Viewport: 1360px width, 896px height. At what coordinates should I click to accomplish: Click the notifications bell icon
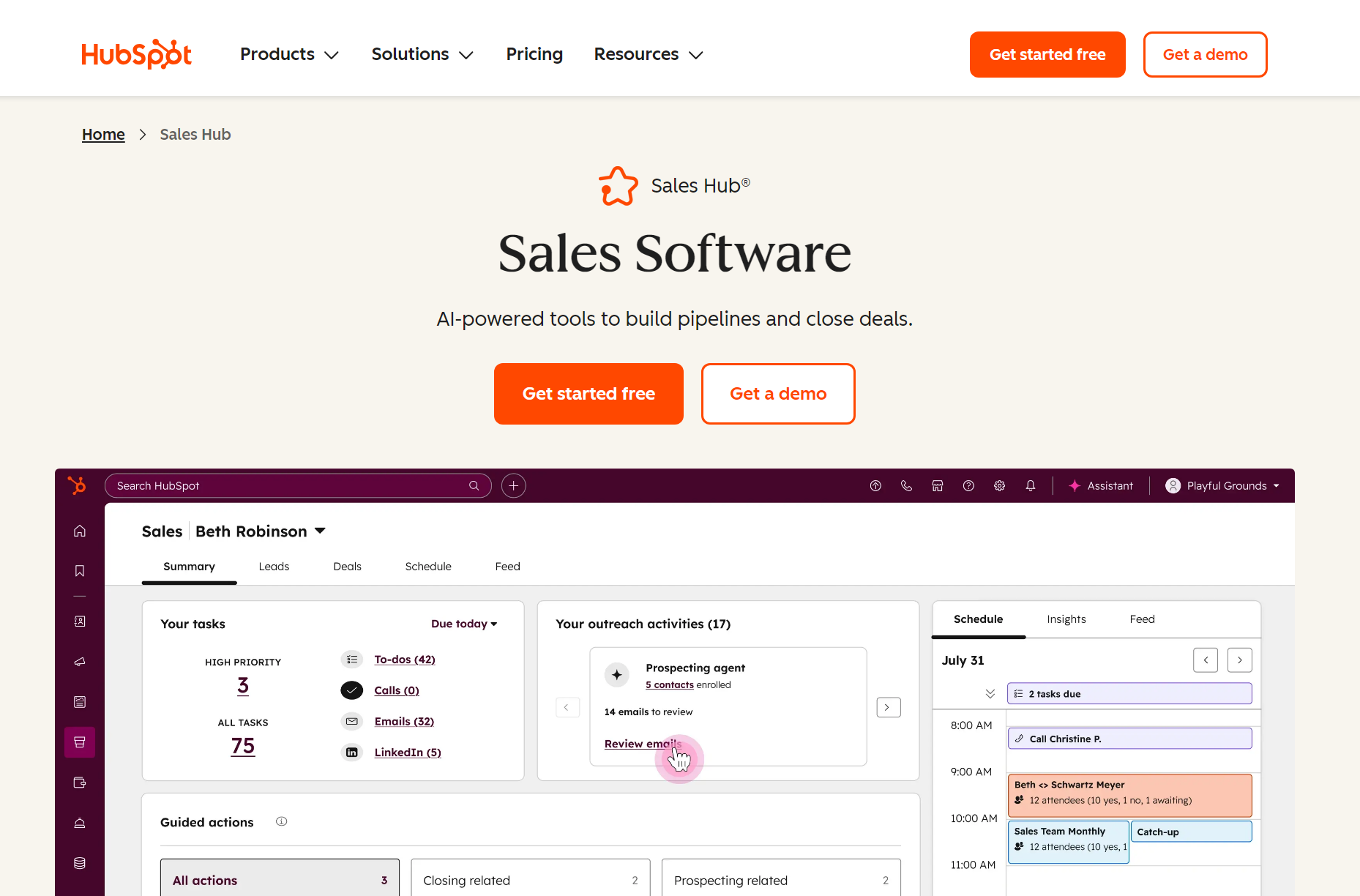pyautogui.click(x=1031, y=486)
